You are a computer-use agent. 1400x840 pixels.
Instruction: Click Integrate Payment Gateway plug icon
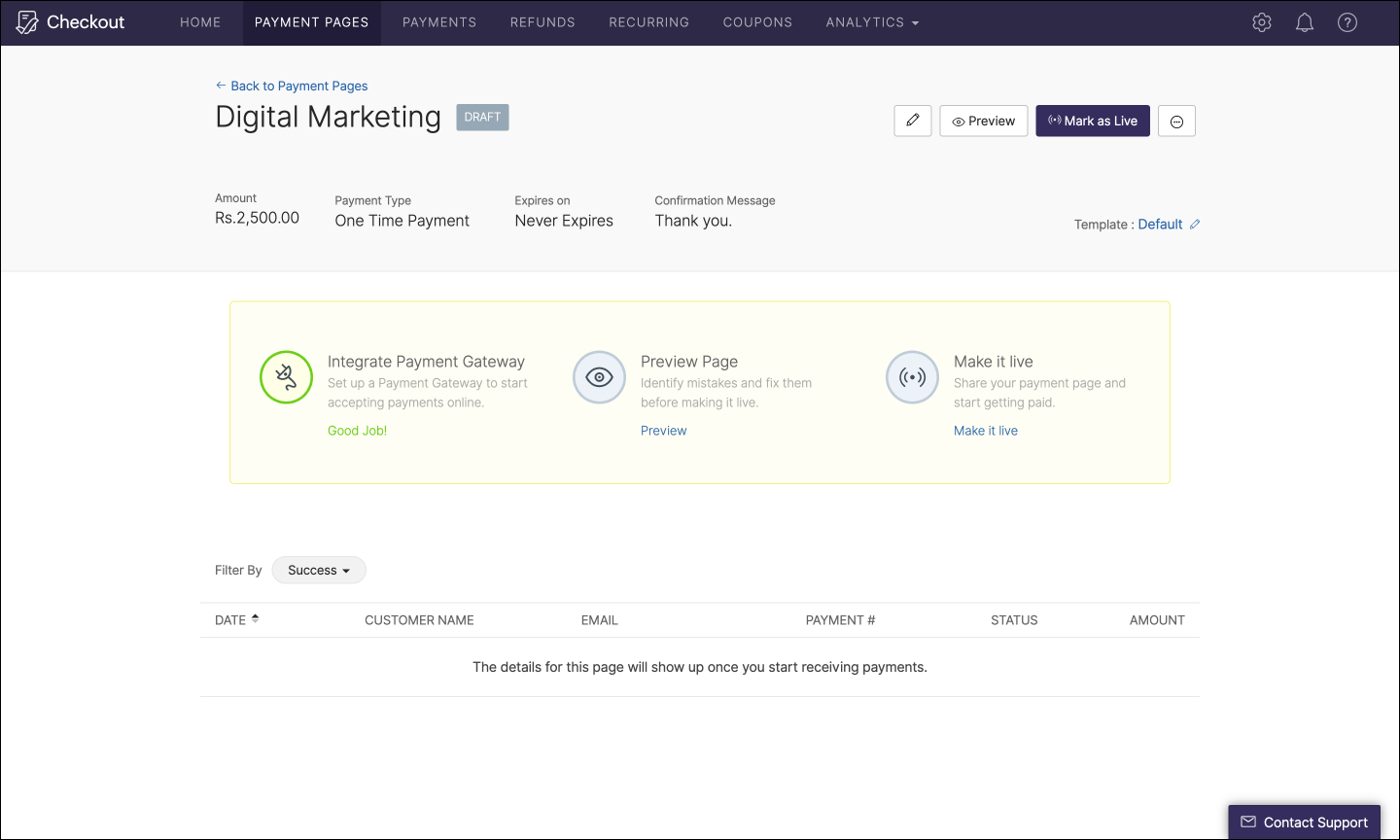point(286,377)
